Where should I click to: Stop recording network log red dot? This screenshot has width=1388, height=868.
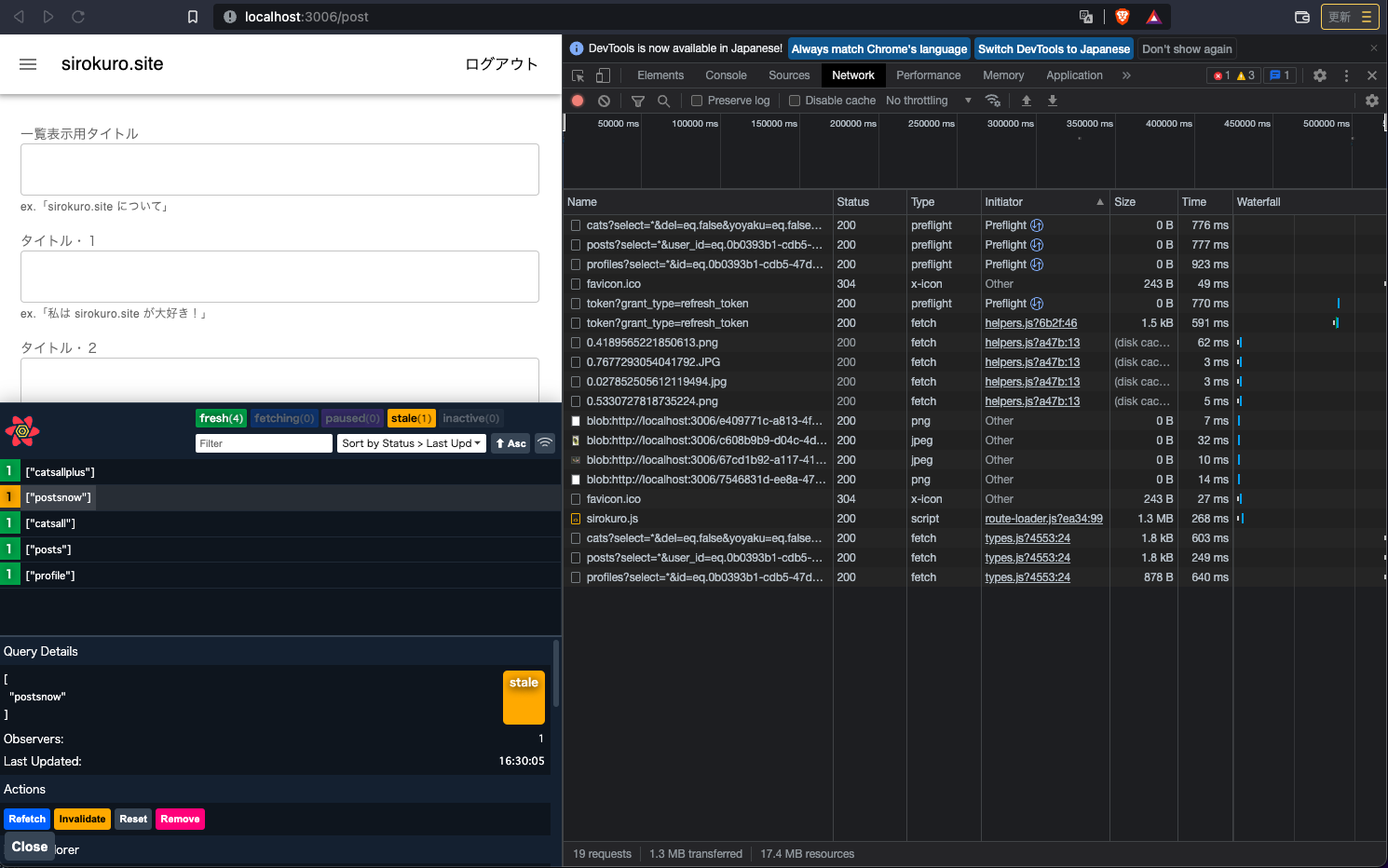tap(578, 101)
